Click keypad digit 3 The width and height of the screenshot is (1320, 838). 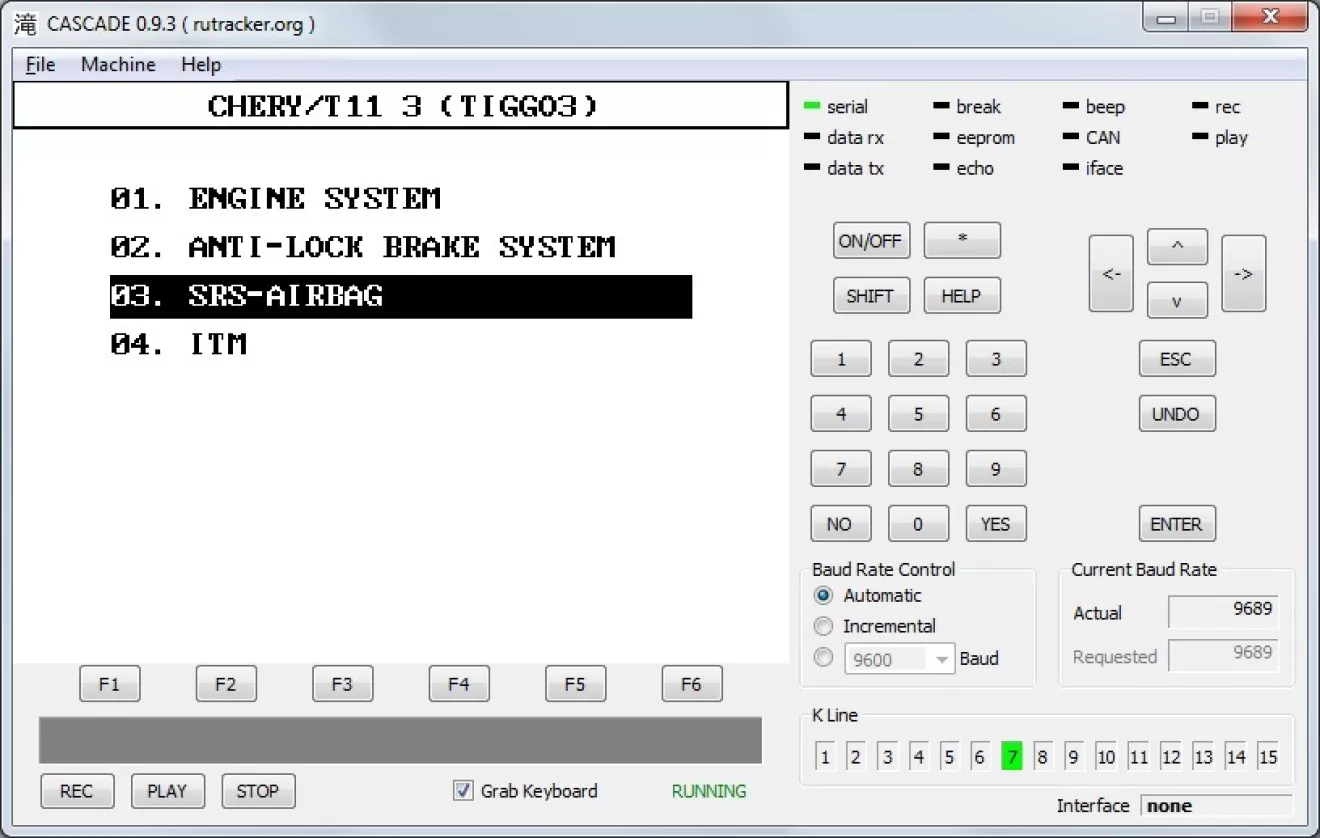(996, 359)
